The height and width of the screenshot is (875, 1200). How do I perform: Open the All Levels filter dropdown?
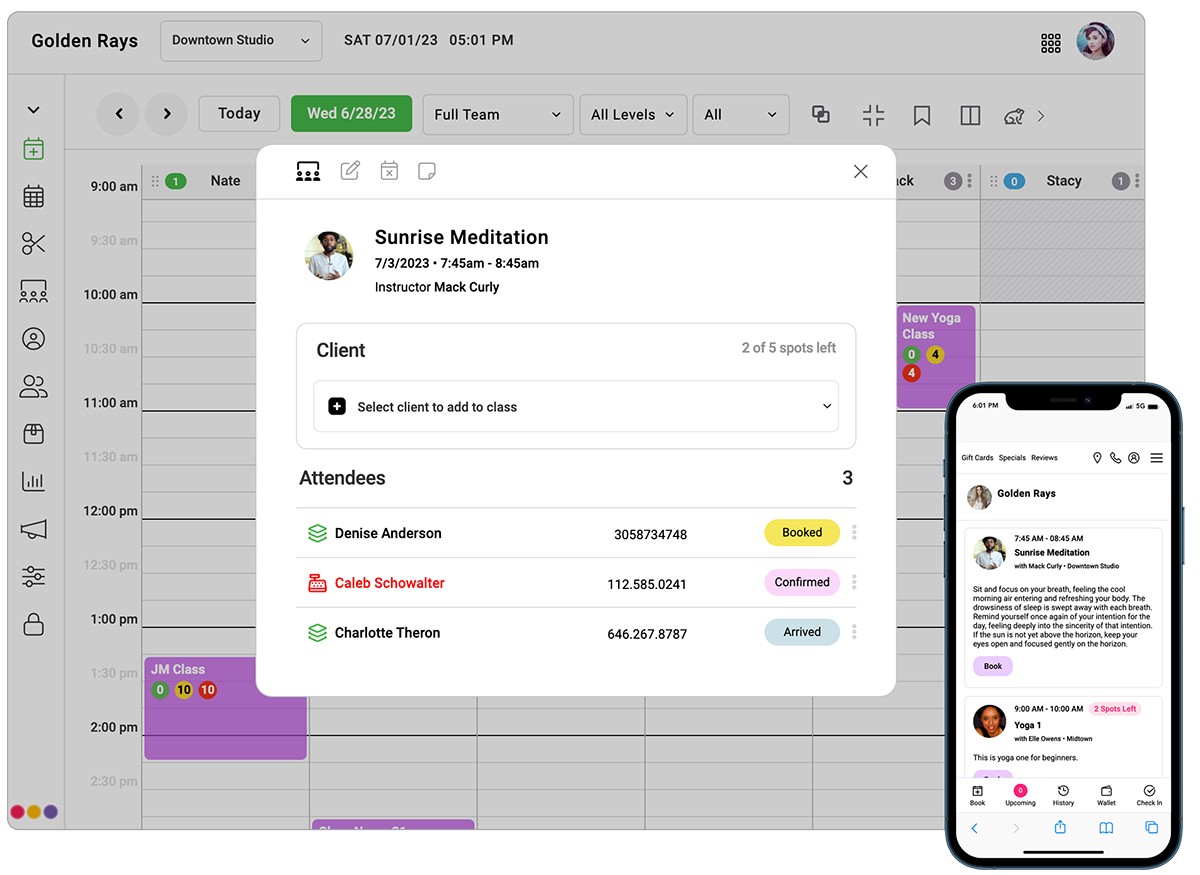click(633, 114)
